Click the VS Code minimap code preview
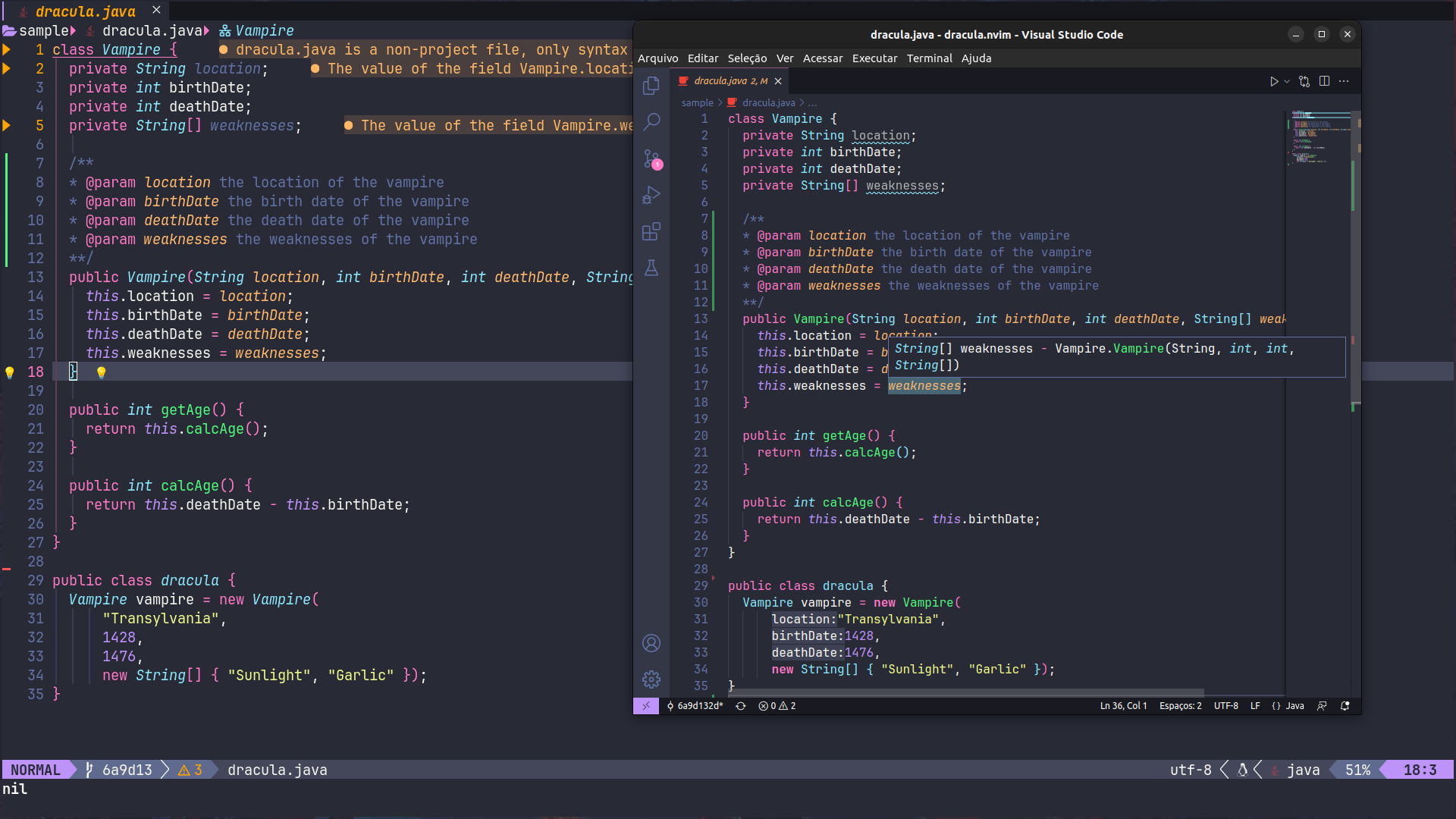This screenshot has width=1456, height=819. coord(1319,137)
